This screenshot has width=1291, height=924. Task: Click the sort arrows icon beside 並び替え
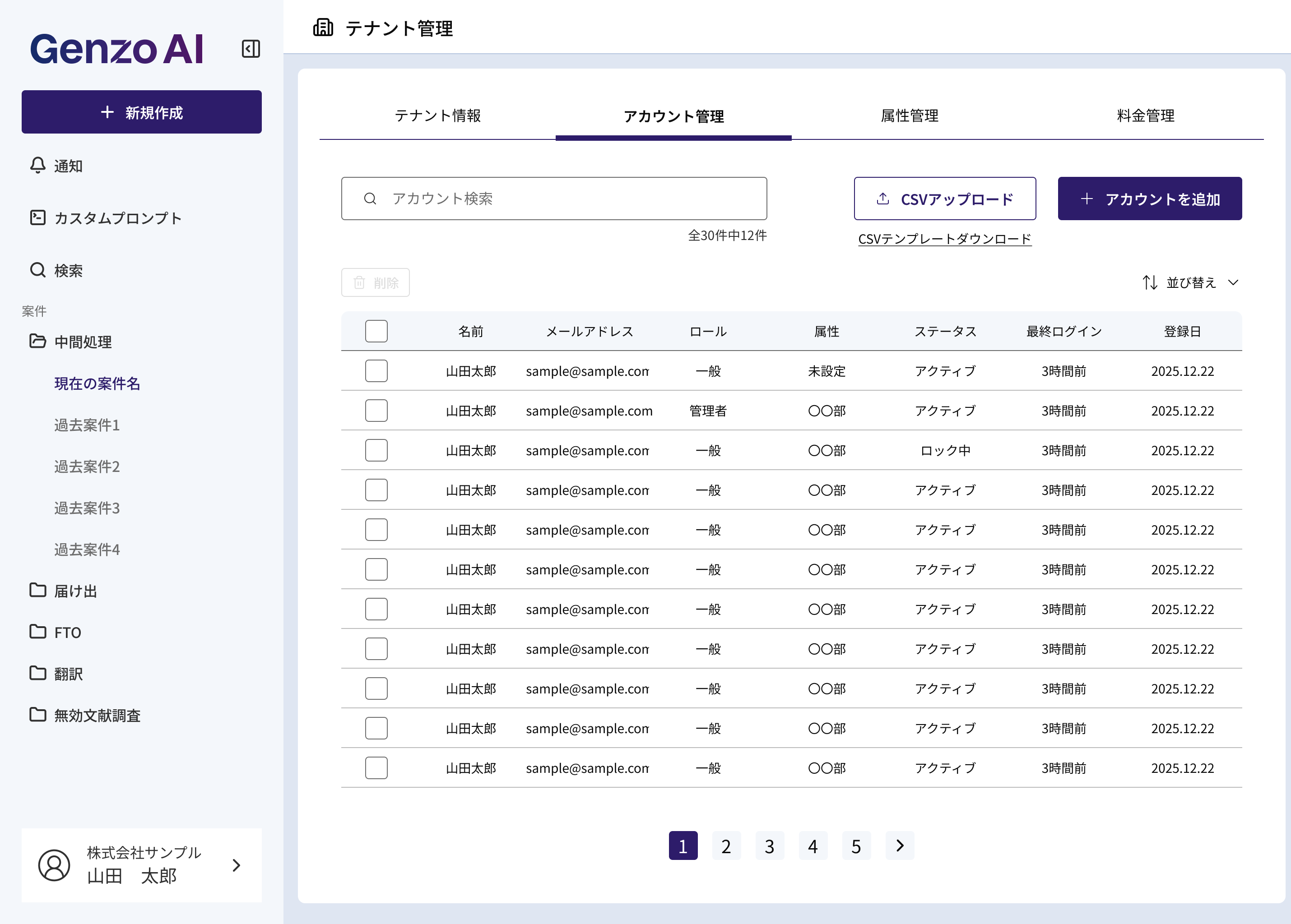tap(1150, 282)
